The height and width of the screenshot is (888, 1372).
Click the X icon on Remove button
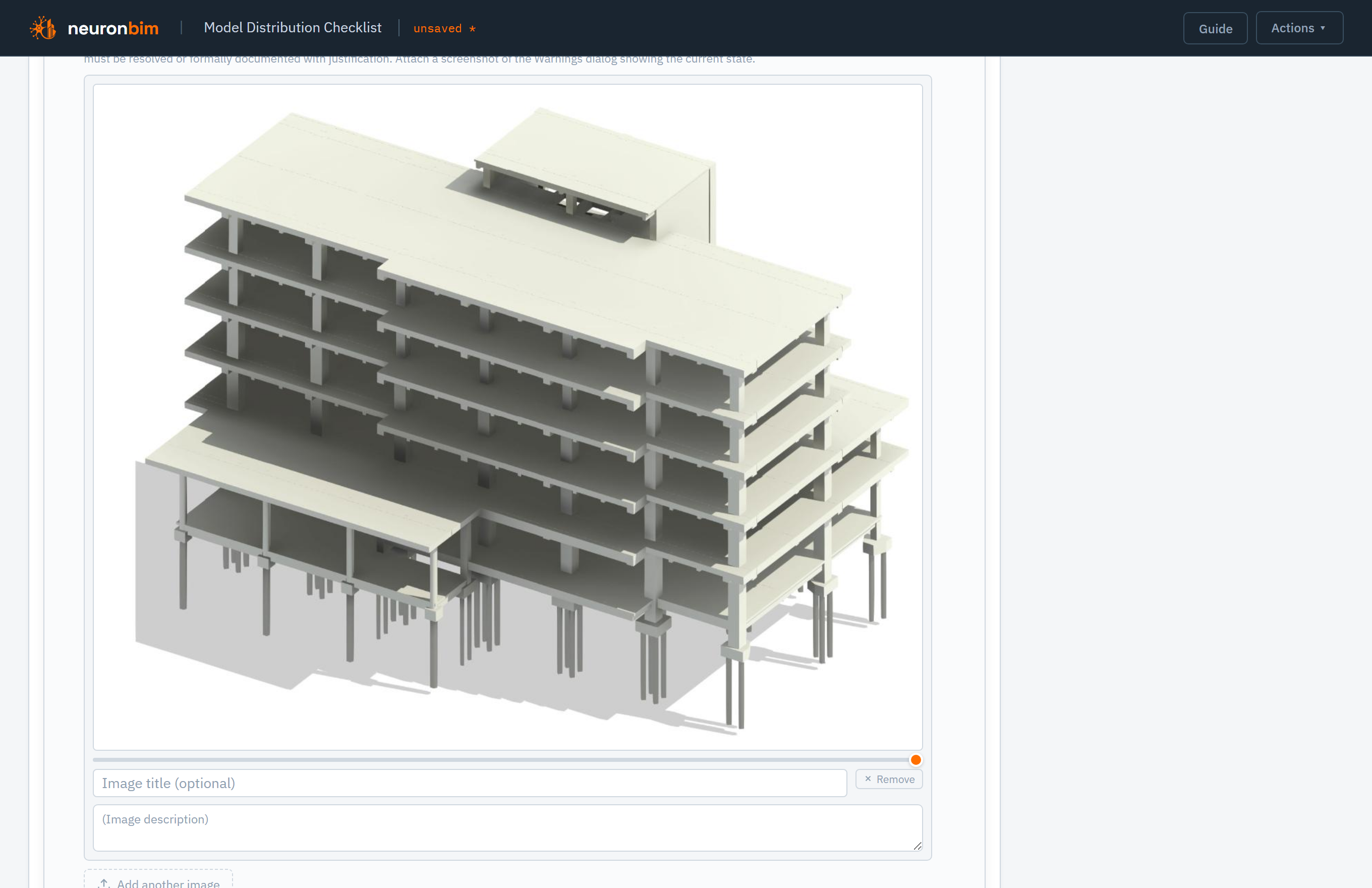[868, 779]
